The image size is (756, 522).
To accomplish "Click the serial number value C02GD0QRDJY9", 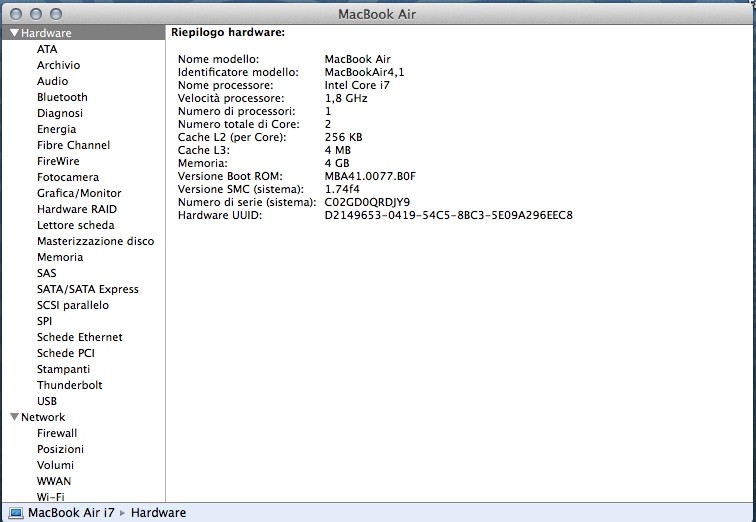I will [x=367, y=202].
